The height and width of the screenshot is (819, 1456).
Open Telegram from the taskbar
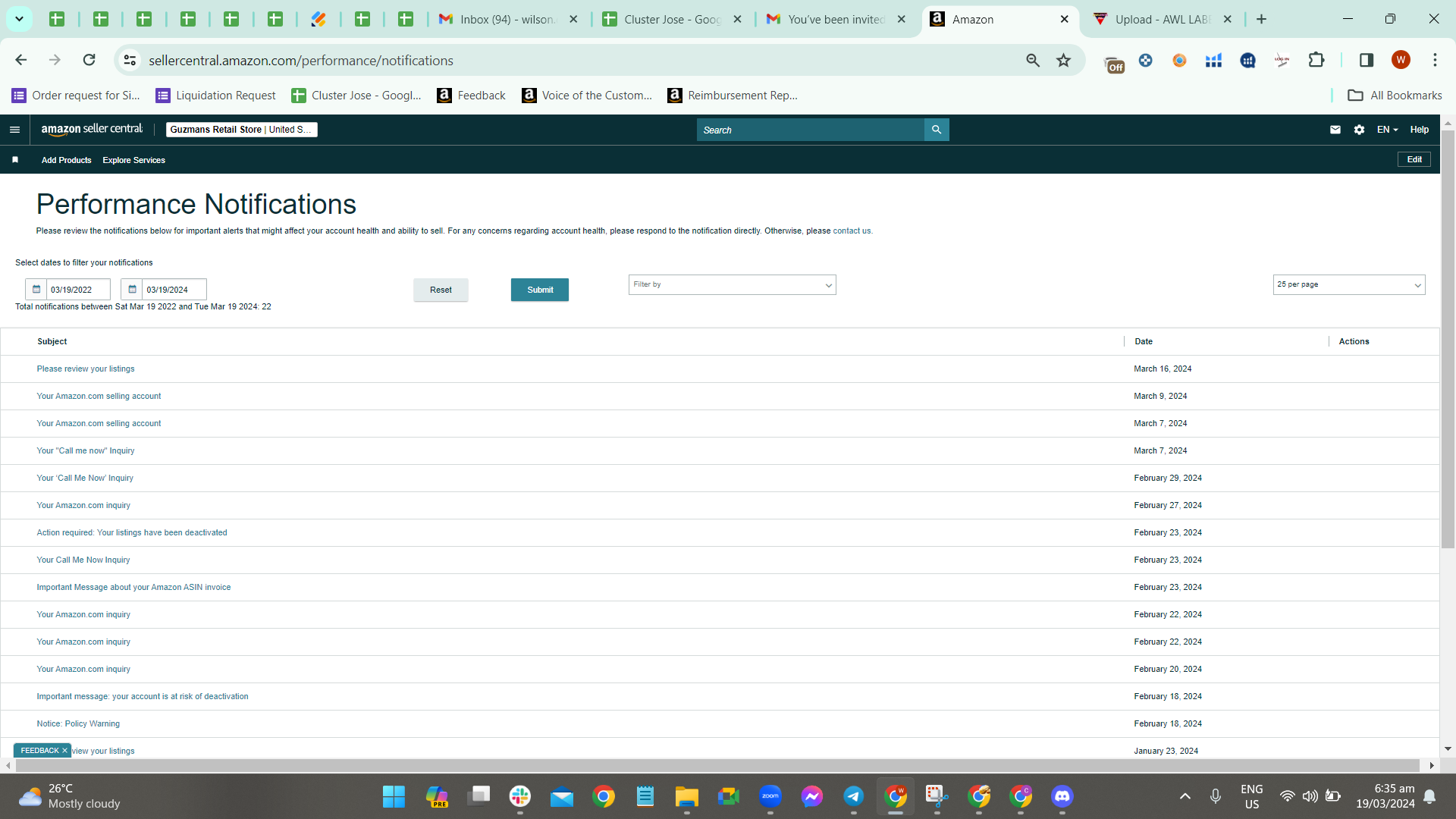click(x=854, y=796)
